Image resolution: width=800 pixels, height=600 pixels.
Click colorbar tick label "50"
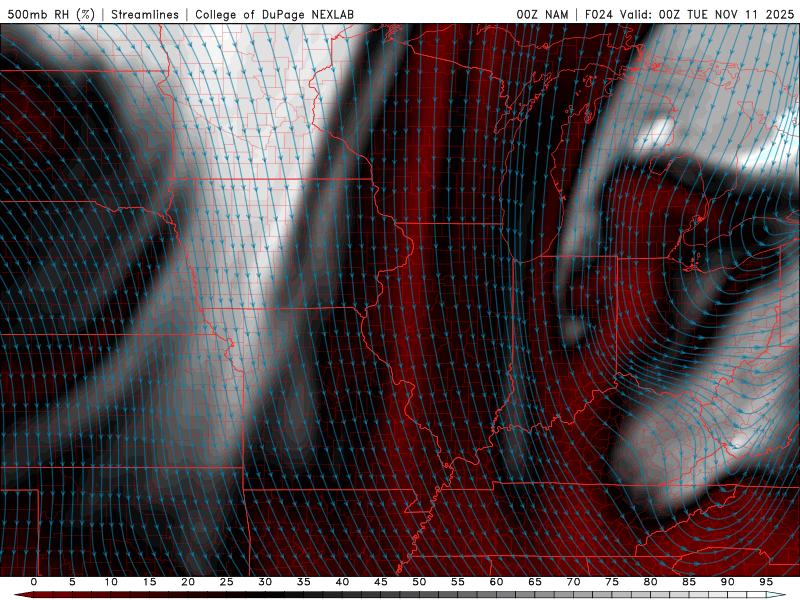coord(419,582)
